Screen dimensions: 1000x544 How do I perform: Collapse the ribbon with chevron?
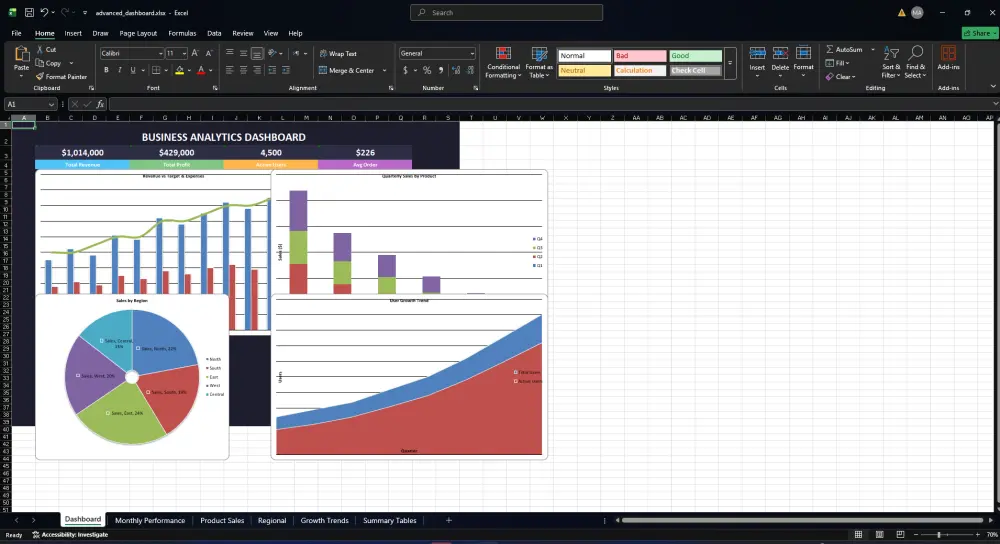tap(992, 87)
